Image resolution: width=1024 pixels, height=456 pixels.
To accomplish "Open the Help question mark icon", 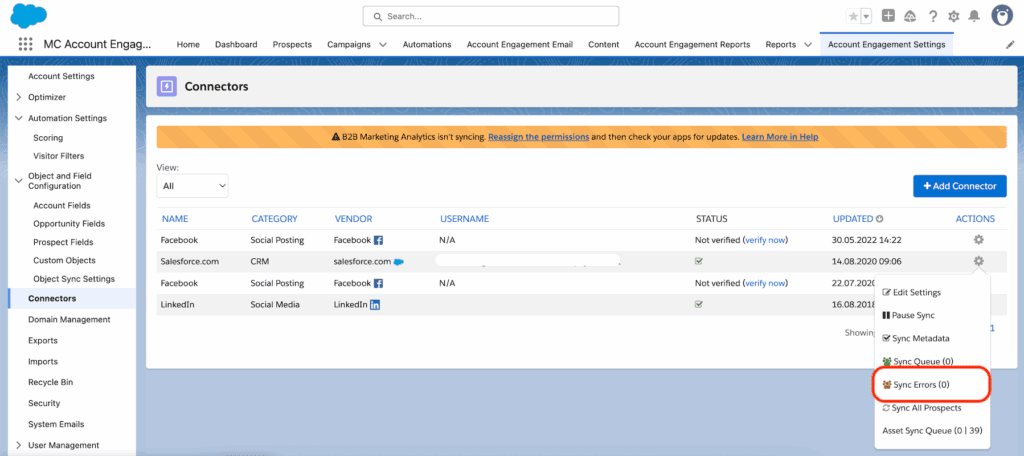I will (x=933, y=16).
